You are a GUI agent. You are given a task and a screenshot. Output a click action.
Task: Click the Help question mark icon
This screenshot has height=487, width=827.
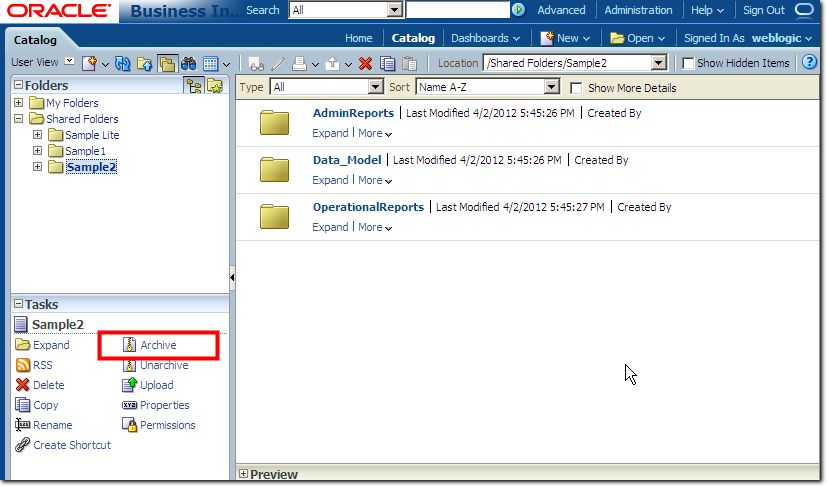pyautogui.click(x=810, y=62)
